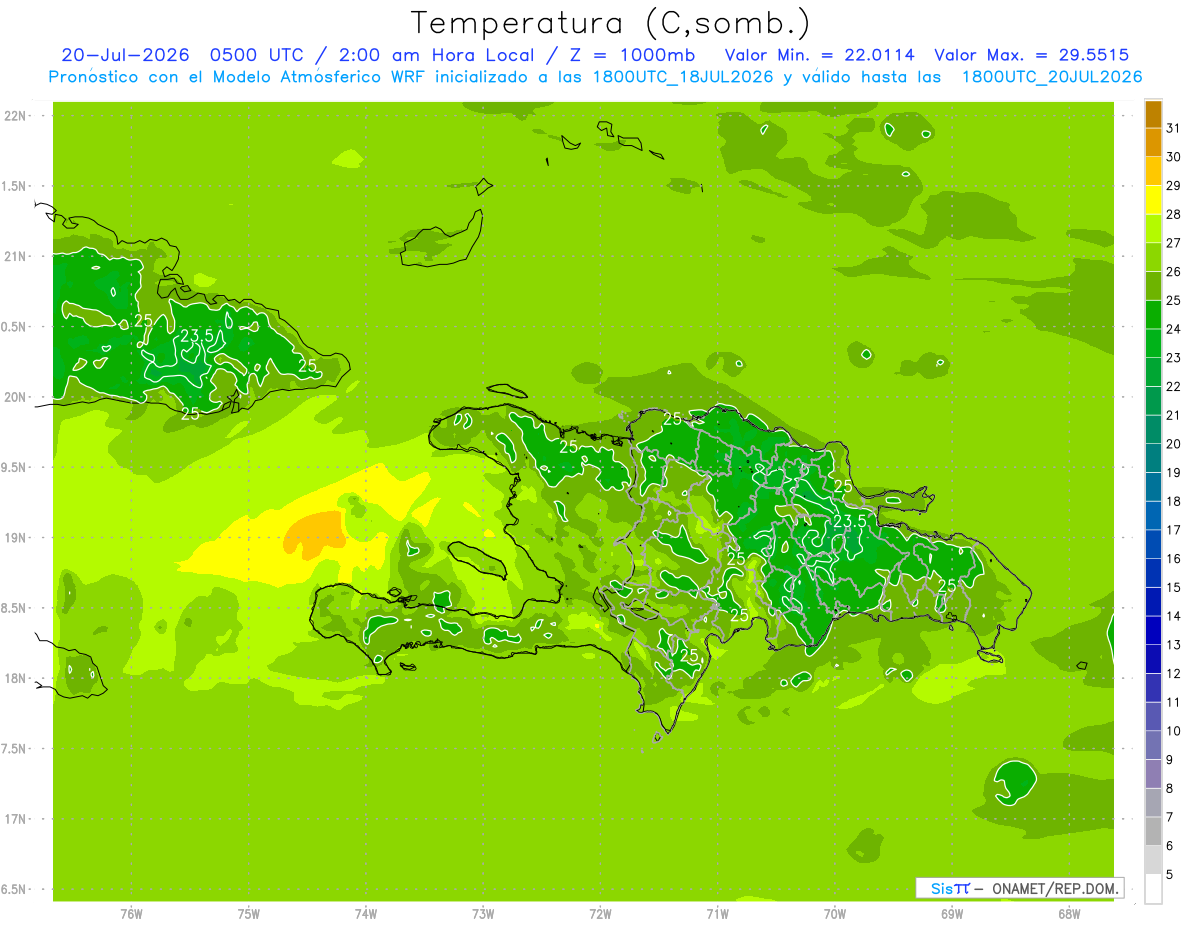Click the gray 6 legend color segment
The height and width of the screenshot is (927, 1200).
(x=1153, y=832)
